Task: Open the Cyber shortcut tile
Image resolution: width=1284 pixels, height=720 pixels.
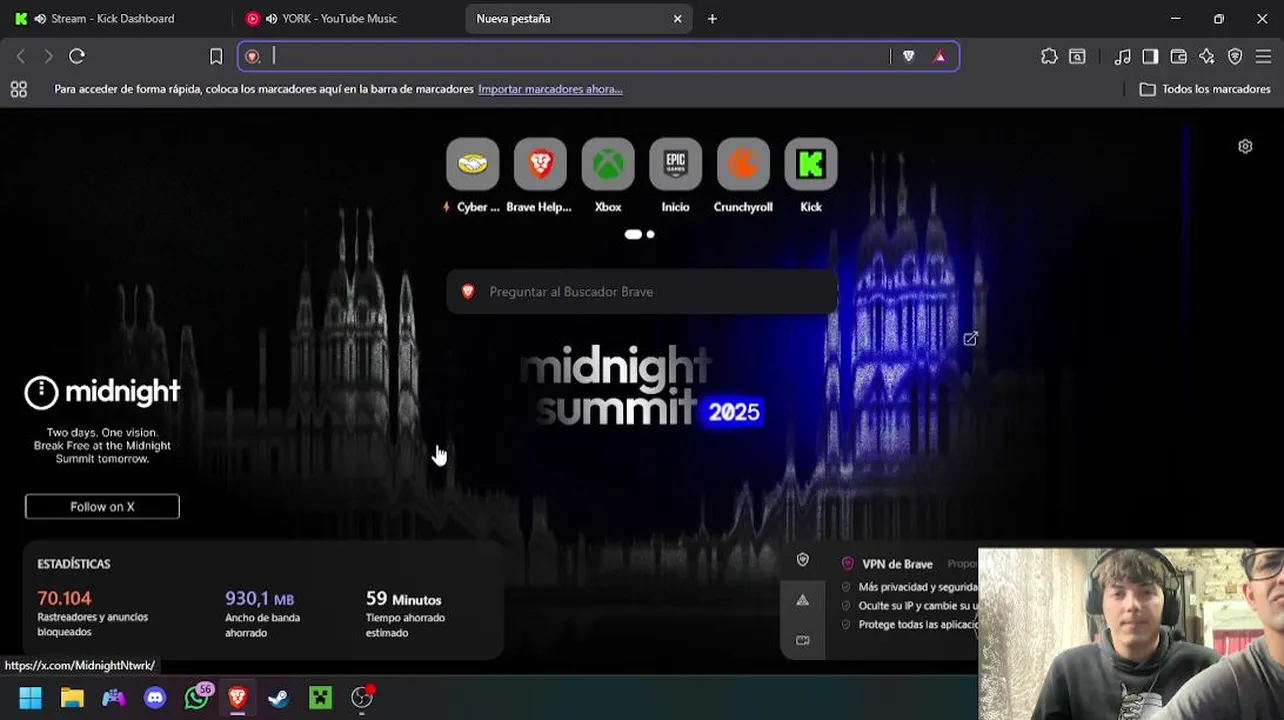Action: [x=472, y=164]
